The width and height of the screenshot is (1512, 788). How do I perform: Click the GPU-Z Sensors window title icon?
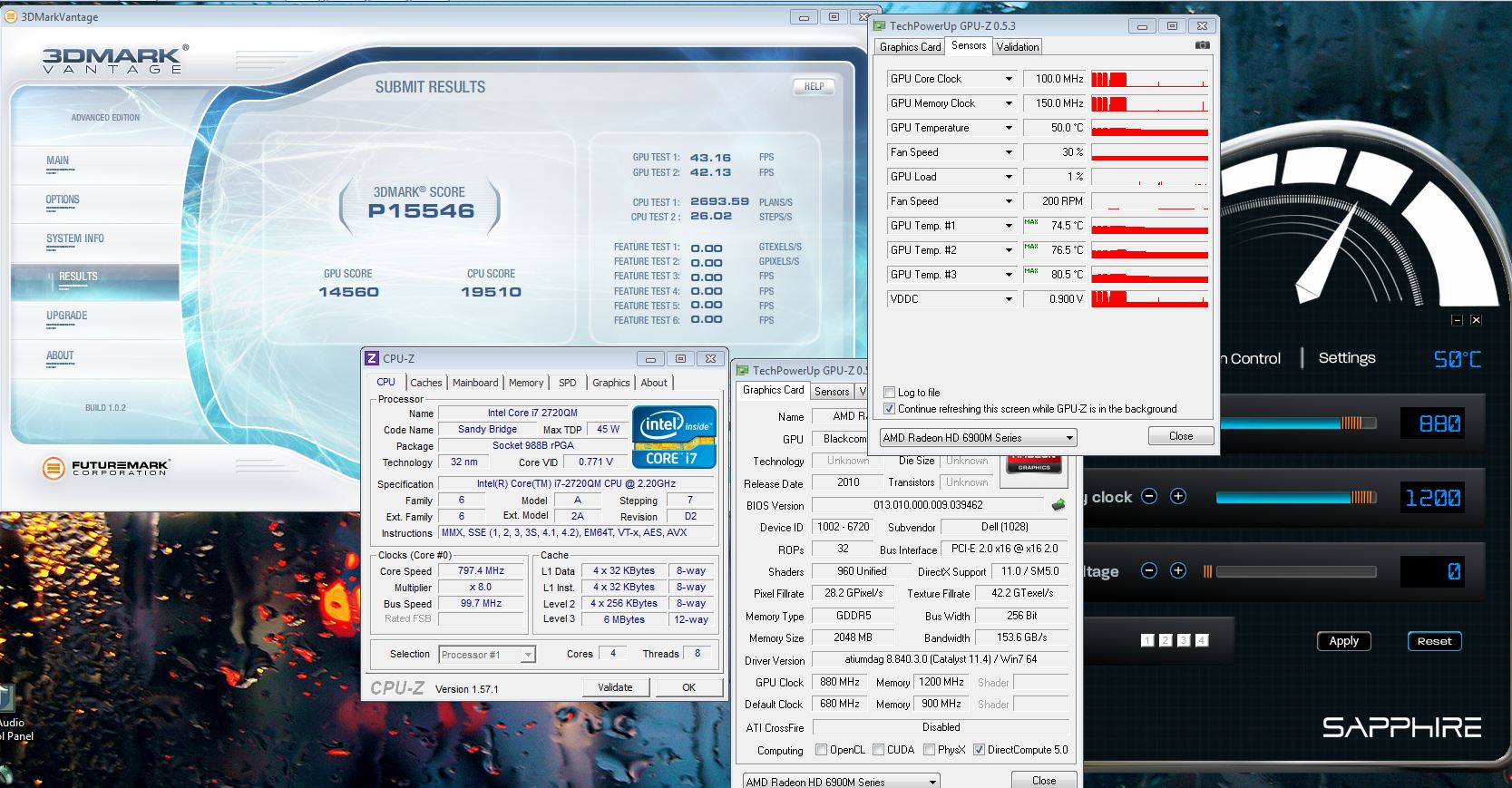pyautogui.click(x=878, y=26)
